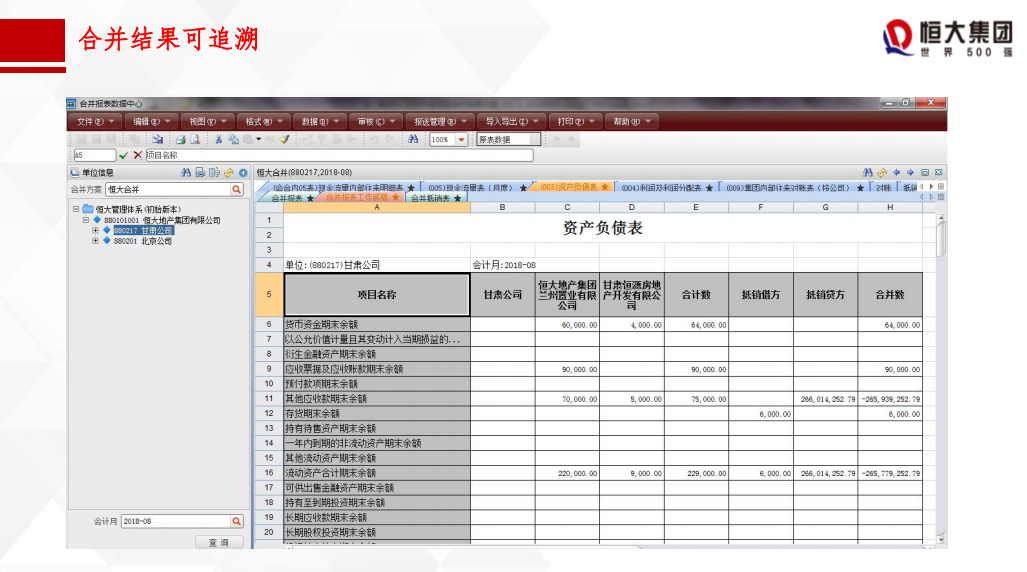
Task: Click value -265,939,252.79 in row 11
Action: [x=889, y=398]
